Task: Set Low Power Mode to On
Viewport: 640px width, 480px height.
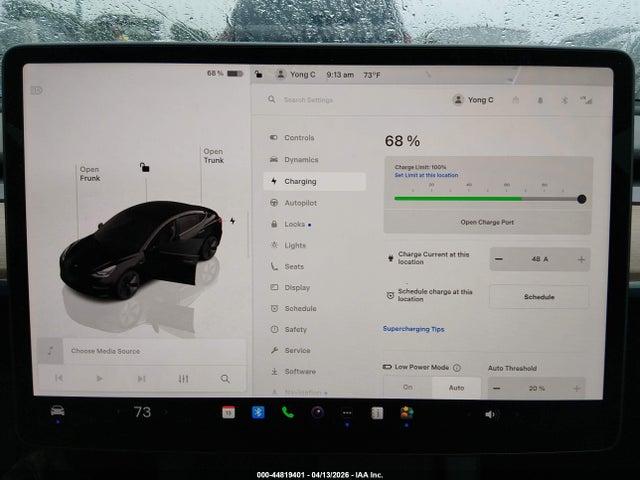Action: (408, 387)
